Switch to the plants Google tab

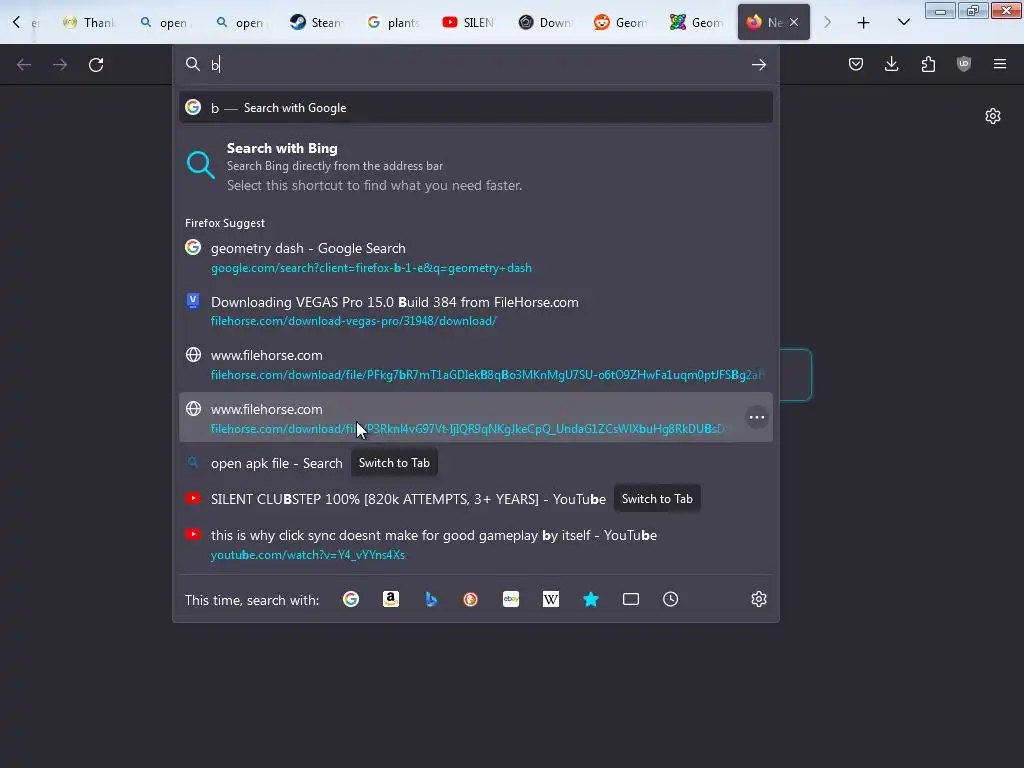point(392,22)
